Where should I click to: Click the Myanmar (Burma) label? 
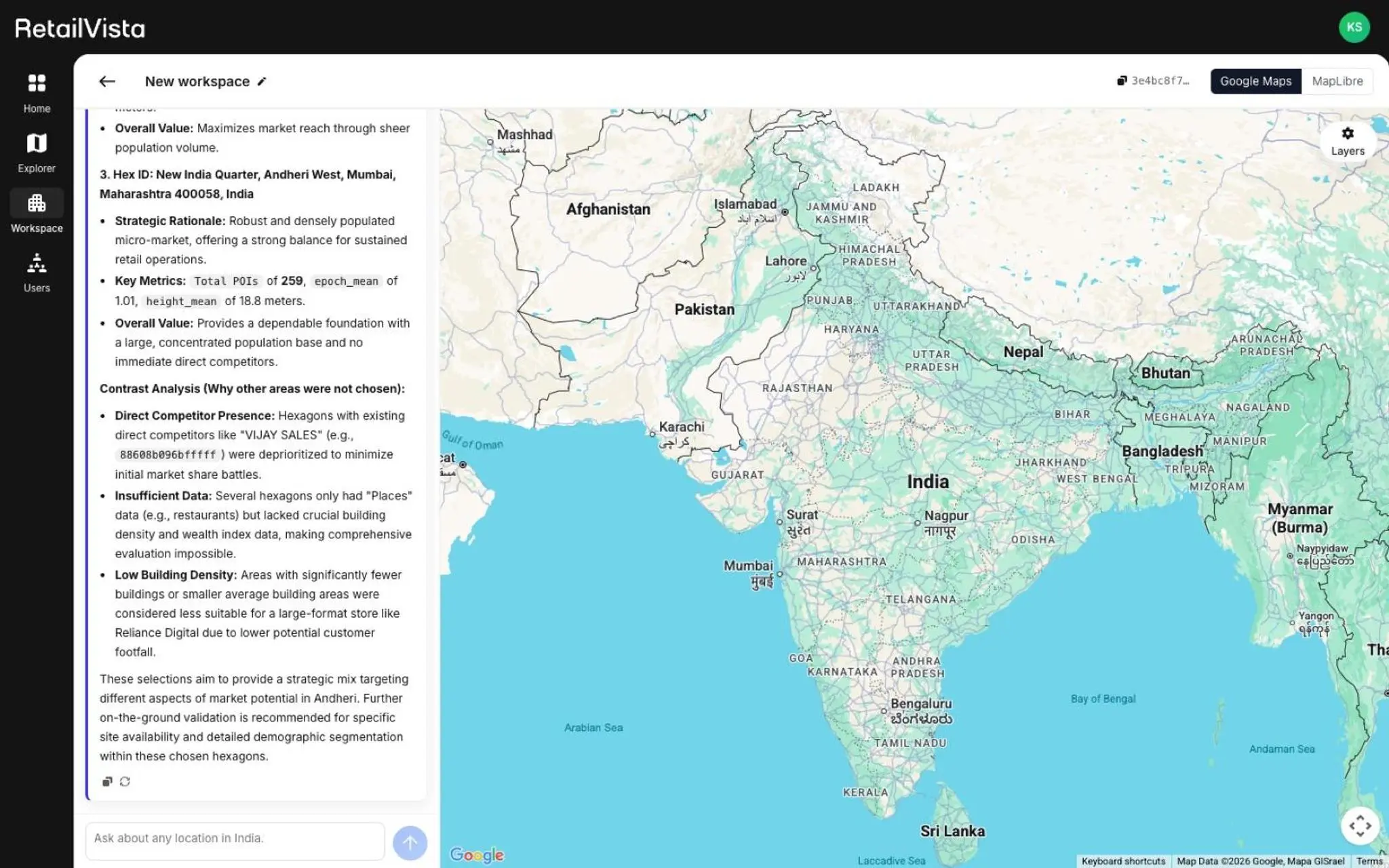[x=1300, y=518]
